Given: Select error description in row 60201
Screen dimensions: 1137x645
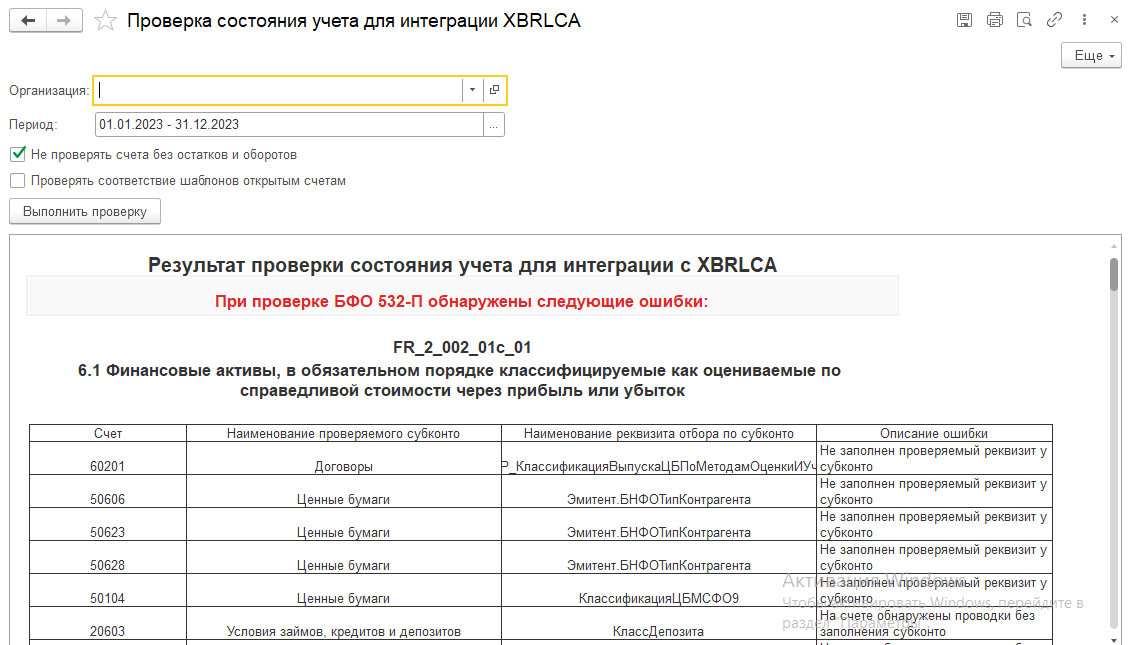Looking at the screenshot, I should [x=934, y=459].
